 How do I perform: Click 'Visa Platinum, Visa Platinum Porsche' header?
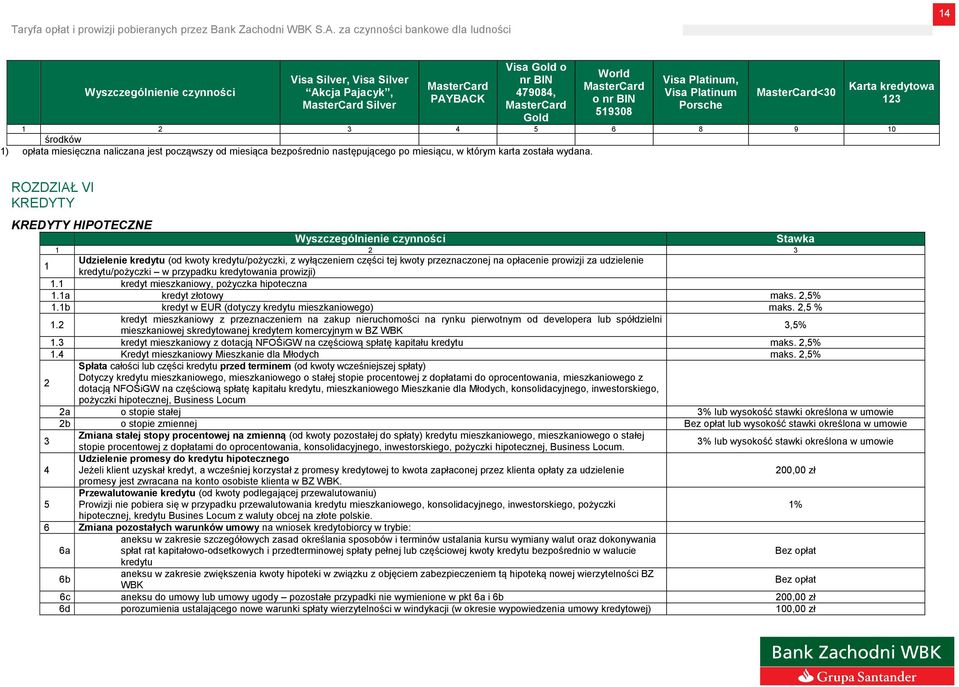[x=700, y=92]
